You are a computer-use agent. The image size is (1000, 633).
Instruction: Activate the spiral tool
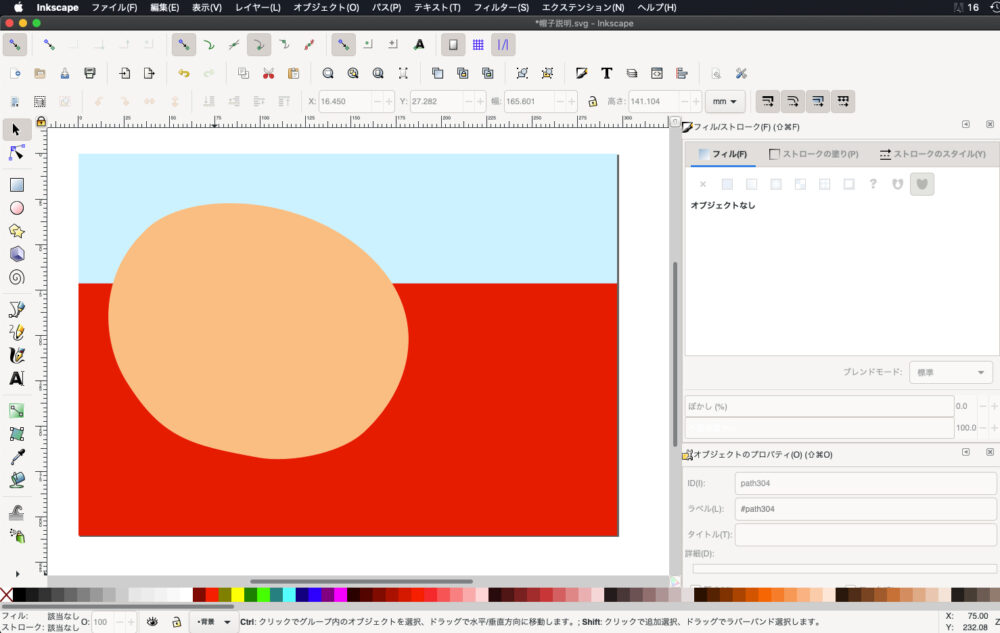pos(17,277)
